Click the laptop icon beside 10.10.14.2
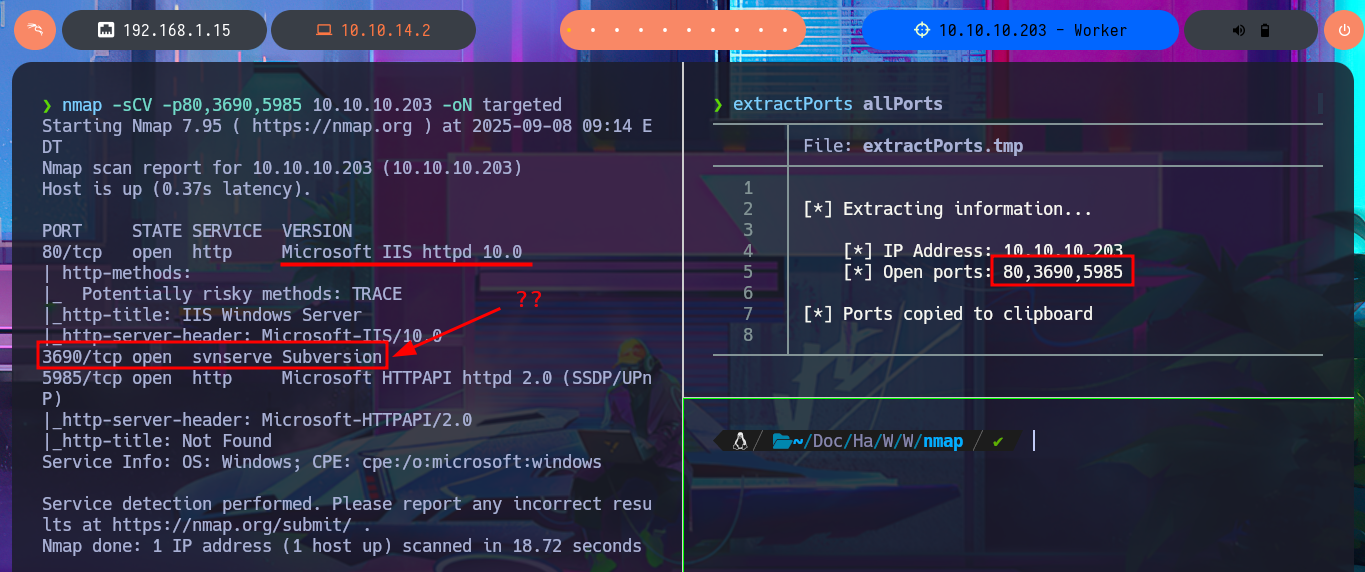Viewport: 1365px width, 572px height. (323, 30)
